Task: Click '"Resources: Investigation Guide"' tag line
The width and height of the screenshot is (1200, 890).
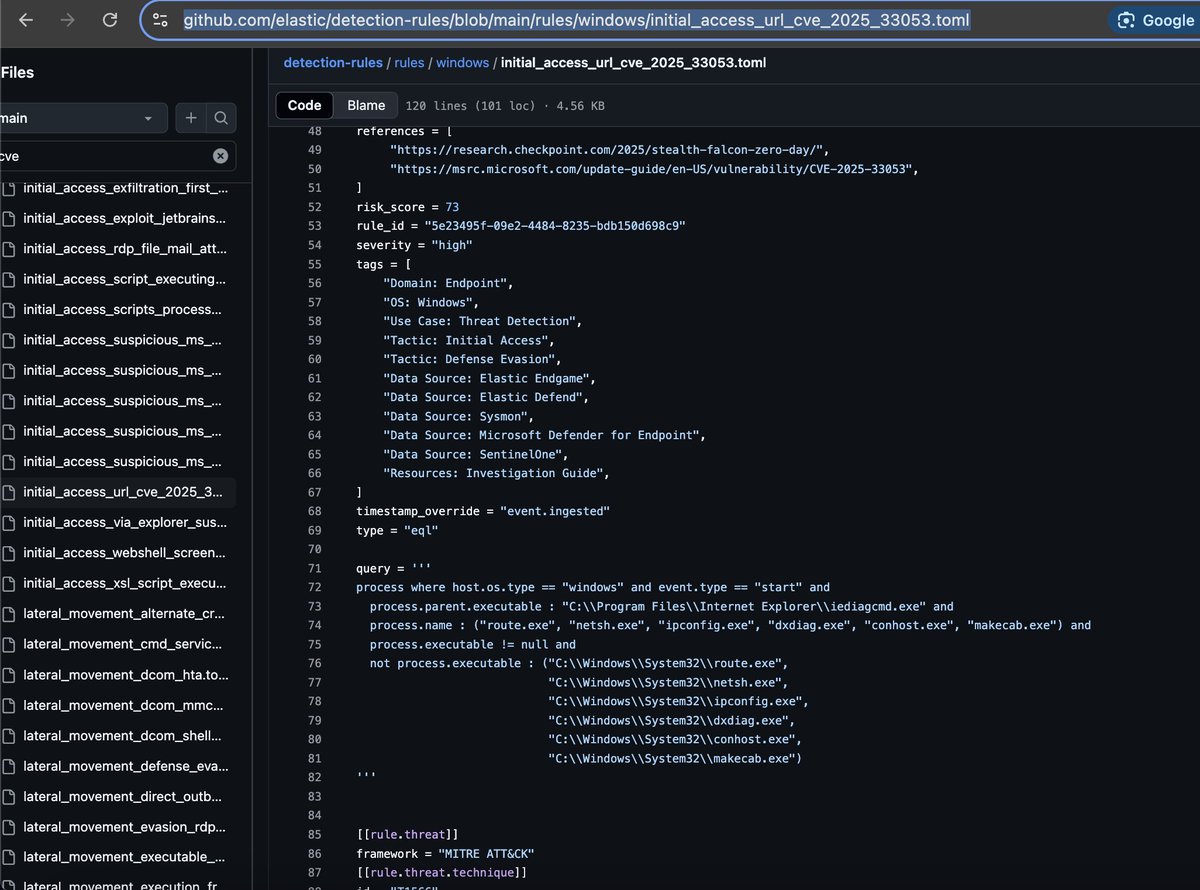Action: coord(496,473)
